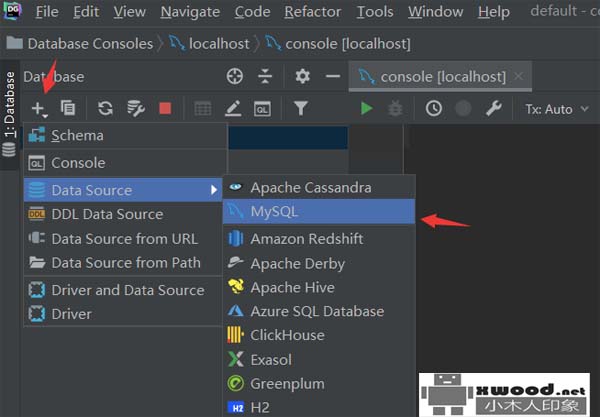Screen dimensions: 600x417
Task: Open the Tx: Auto dropdown
Action: pos(556,109)
